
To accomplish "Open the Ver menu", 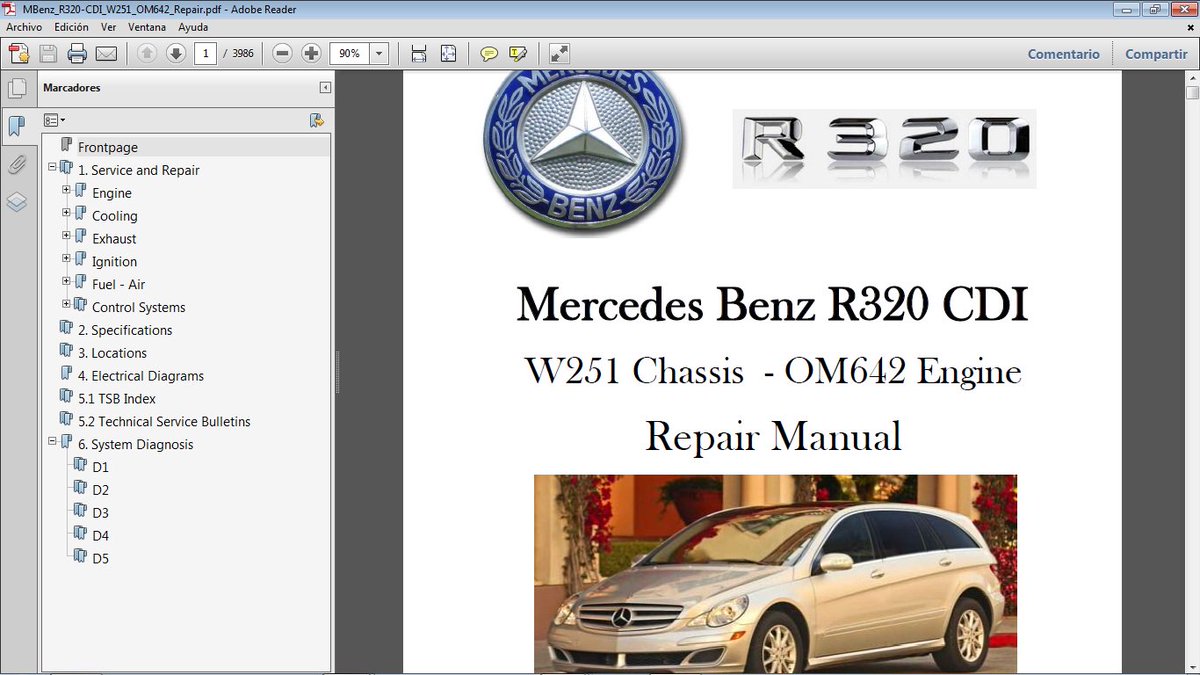I will click(x=108, y=27).
